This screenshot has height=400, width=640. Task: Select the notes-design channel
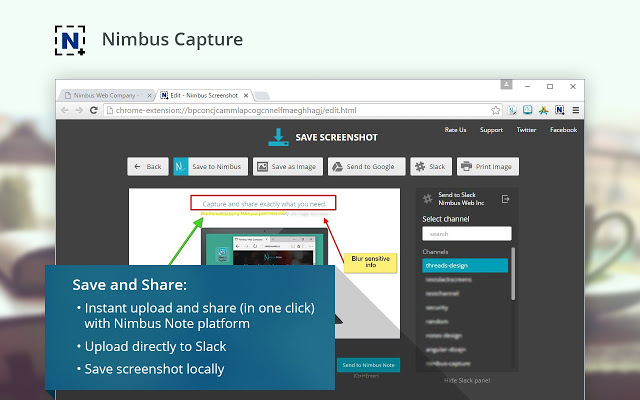(x=465, y=336)
